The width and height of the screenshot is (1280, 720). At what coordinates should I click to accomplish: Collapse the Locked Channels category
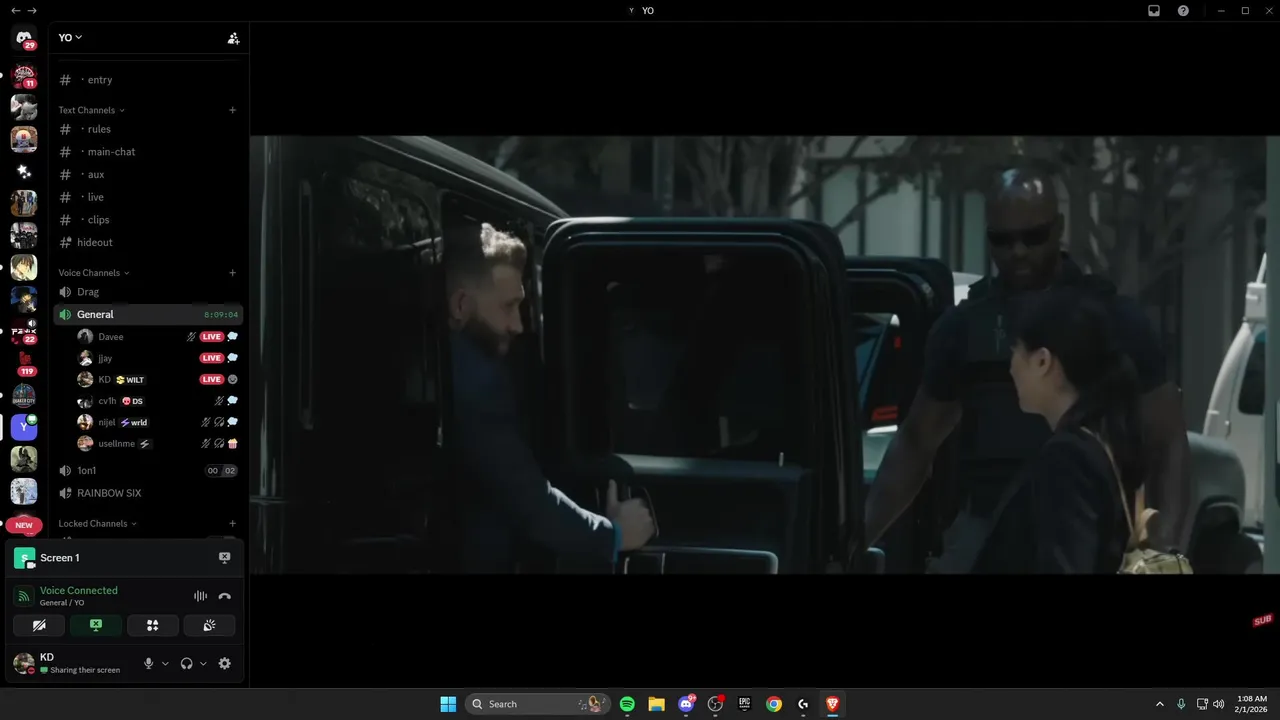coord(97,523)
